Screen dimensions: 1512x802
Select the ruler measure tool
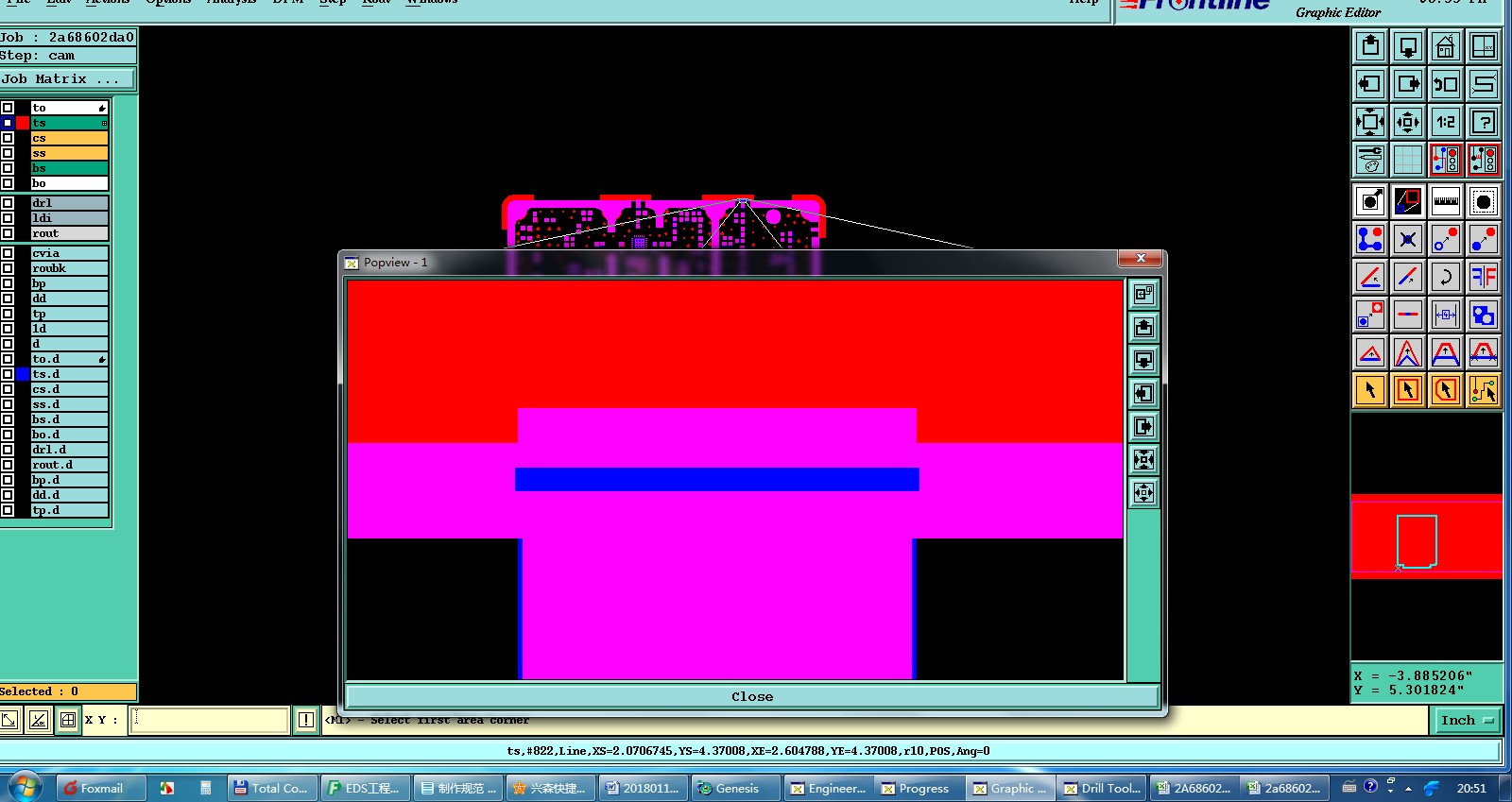pos(1446,201)
